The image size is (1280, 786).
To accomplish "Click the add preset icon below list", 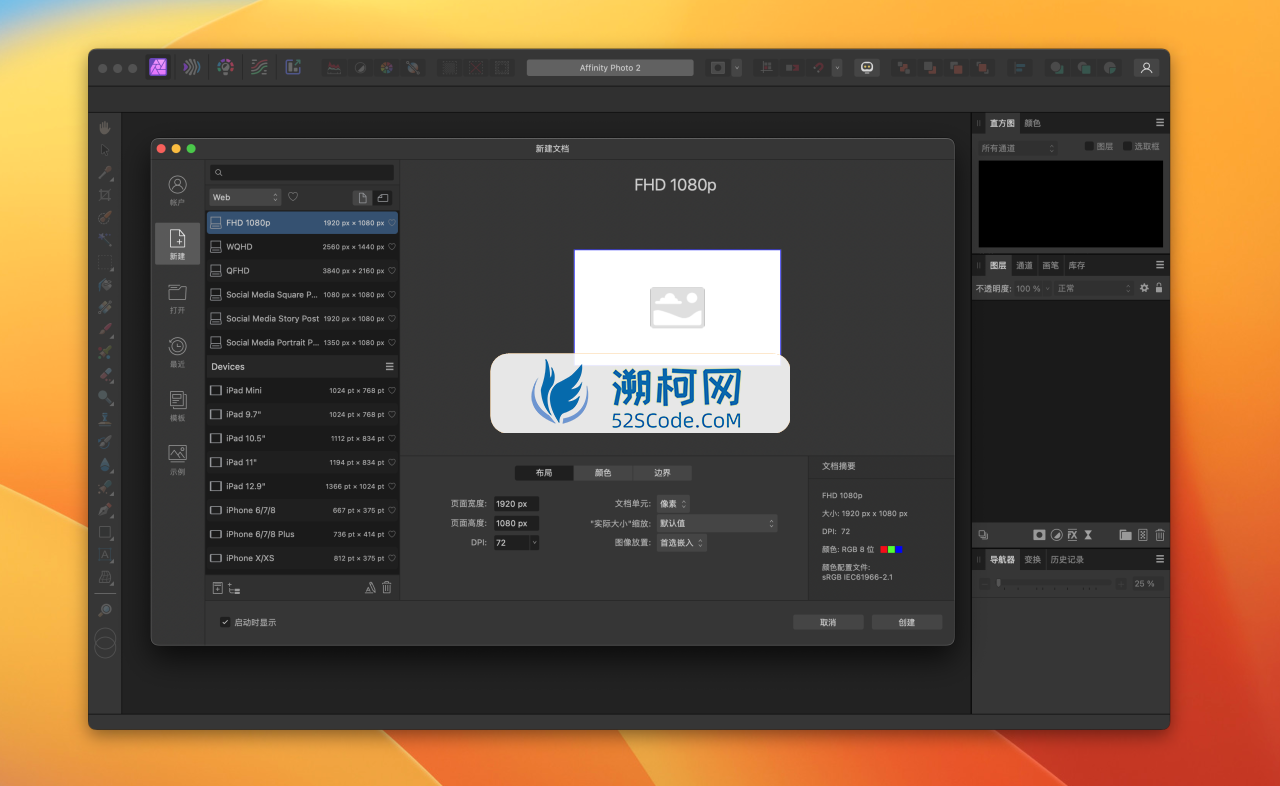I will coord(217,588).
